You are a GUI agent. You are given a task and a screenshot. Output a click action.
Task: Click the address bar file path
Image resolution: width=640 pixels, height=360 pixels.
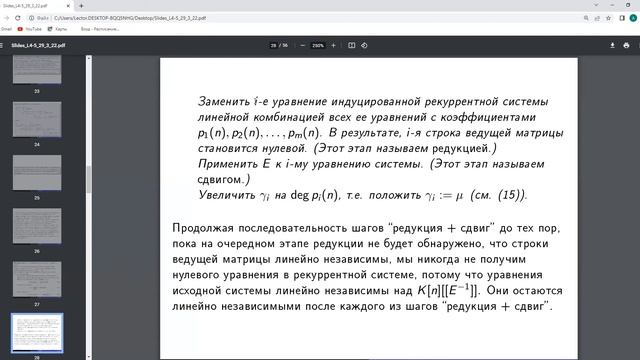(x=130, y=18)
